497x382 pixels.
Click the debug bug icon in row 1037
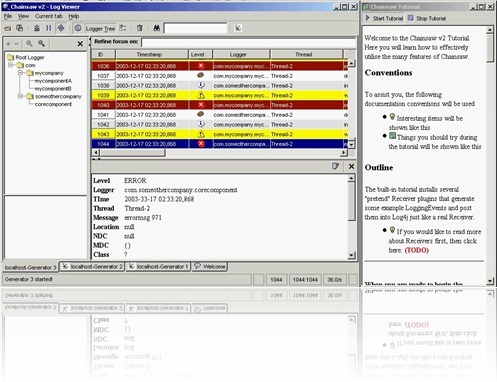pos(201,75)
